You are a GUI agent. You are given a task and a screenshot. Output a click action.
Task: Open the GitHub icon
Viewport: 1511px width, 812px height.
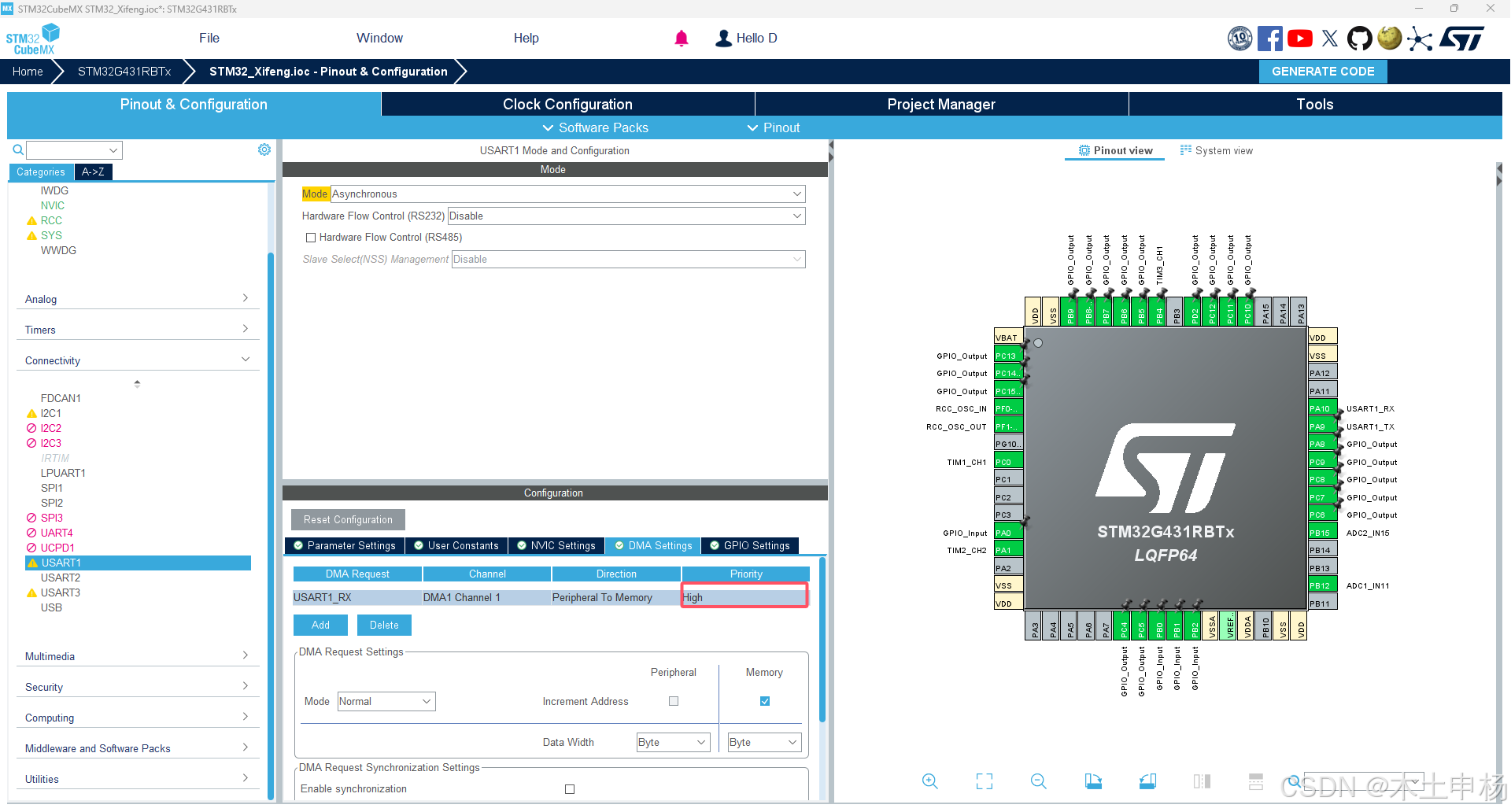[x=1359, y=39]
